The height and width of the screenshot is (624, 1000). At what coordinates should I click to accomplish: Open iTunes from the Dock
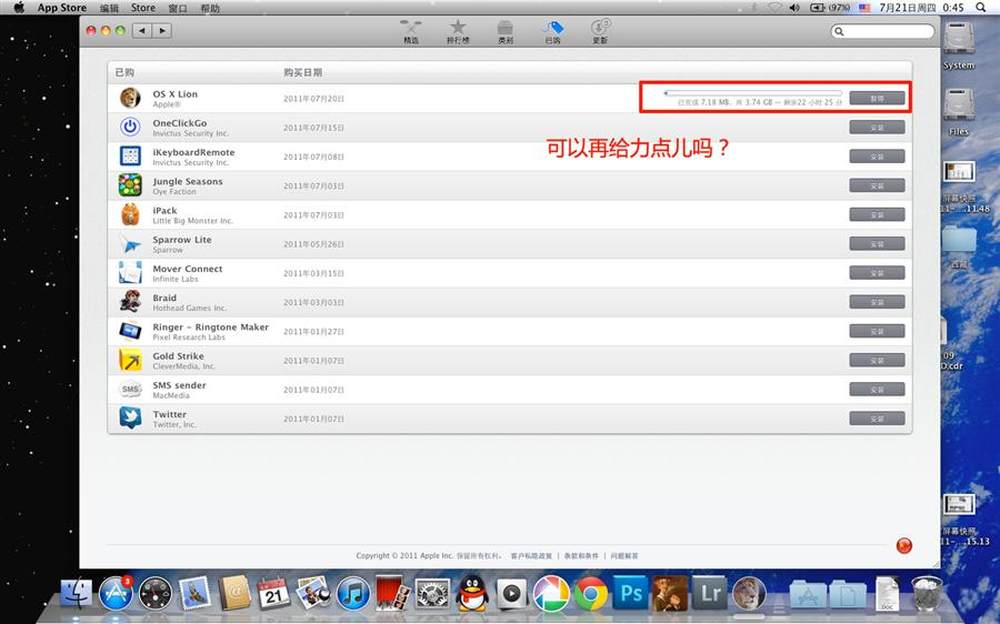(x=353, y=593)
